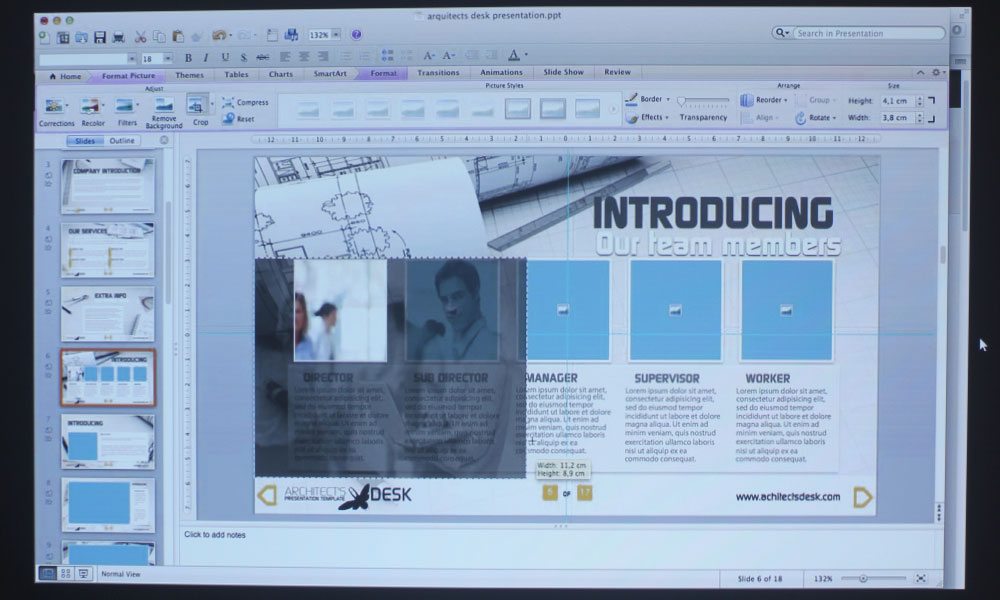Toggle the Outline pane tab
The width and height of the screenshot is (1000, 600).
coord(122,140)
